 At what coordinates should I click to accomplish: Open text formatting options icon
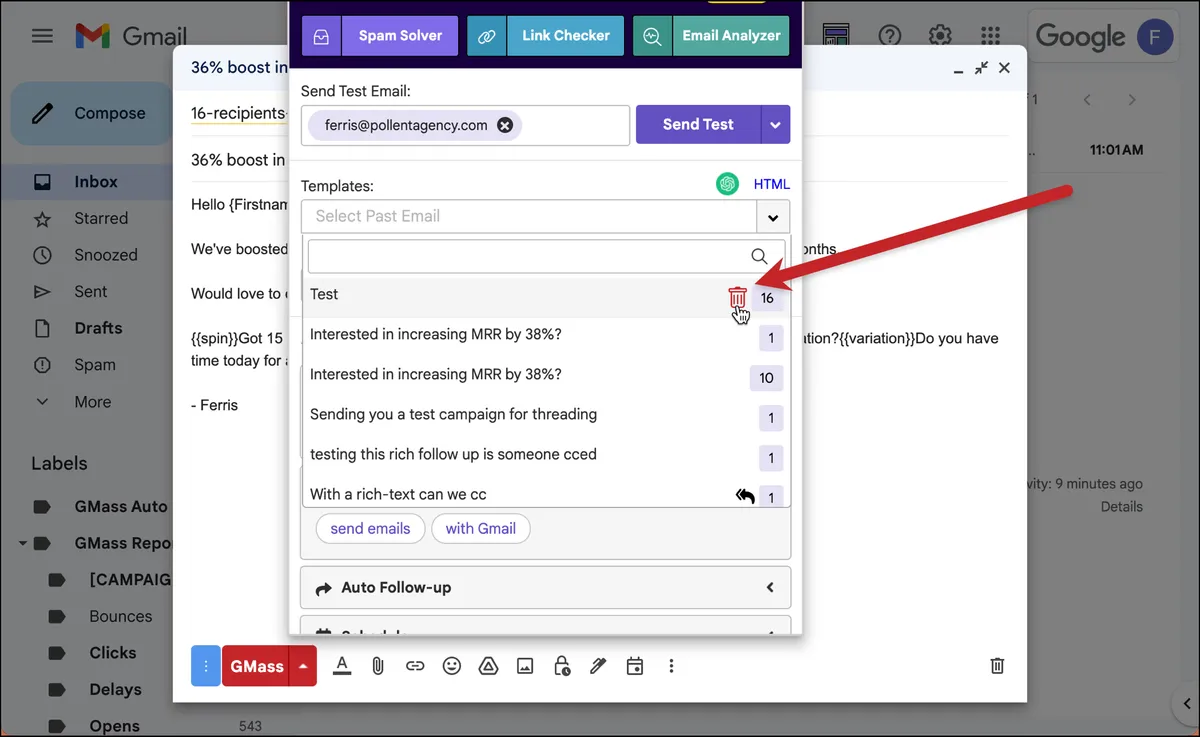[x=342, y=666]
